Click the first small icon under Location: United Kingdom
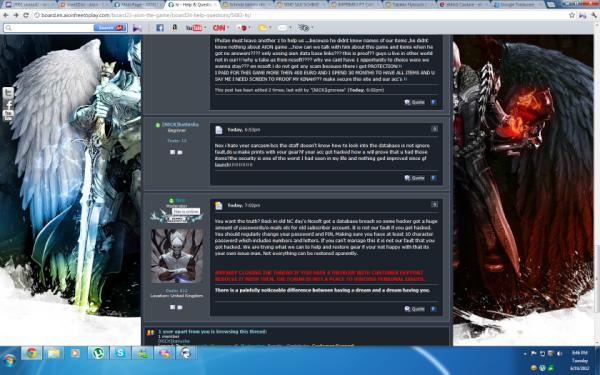 coord(173,307)
